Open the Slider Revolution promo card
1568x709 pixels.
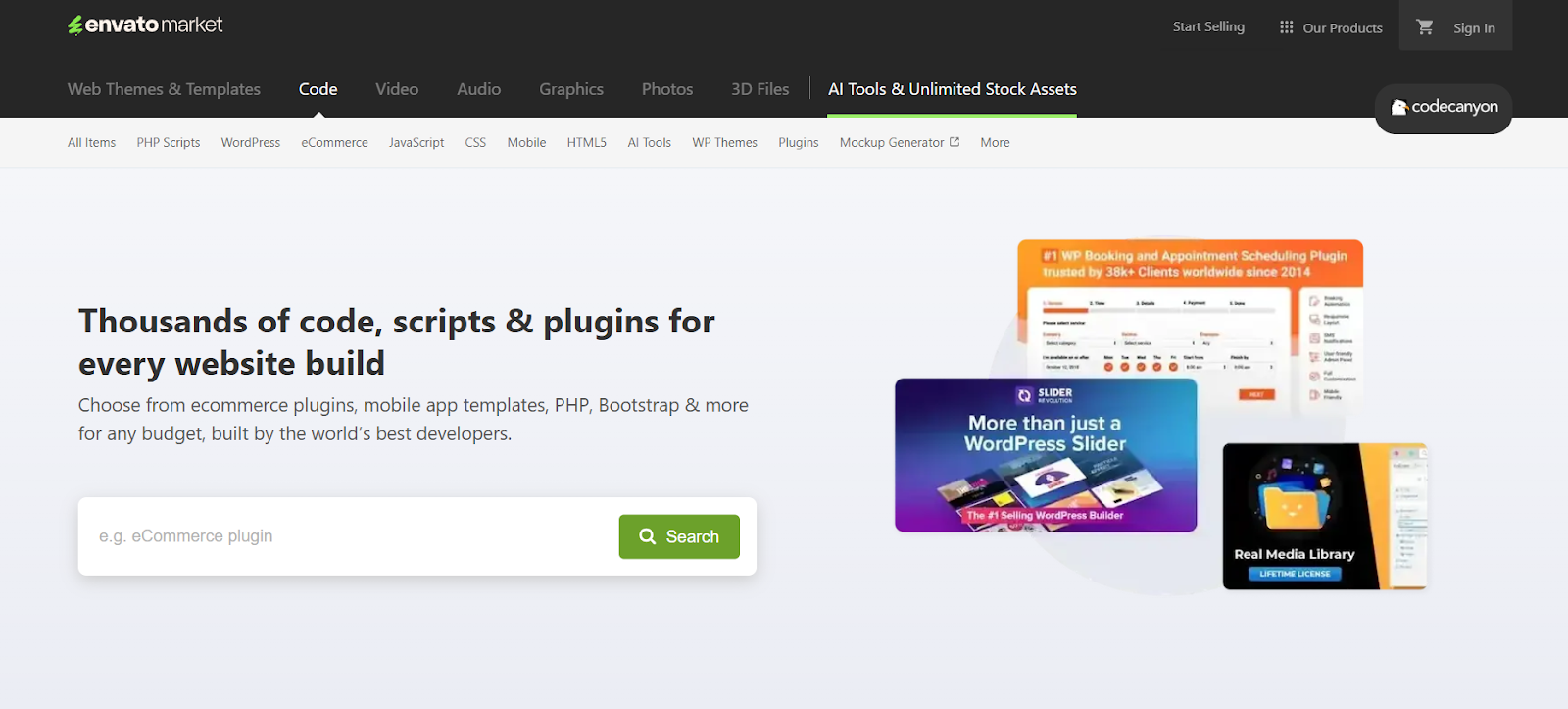[x=1046, y=455]
